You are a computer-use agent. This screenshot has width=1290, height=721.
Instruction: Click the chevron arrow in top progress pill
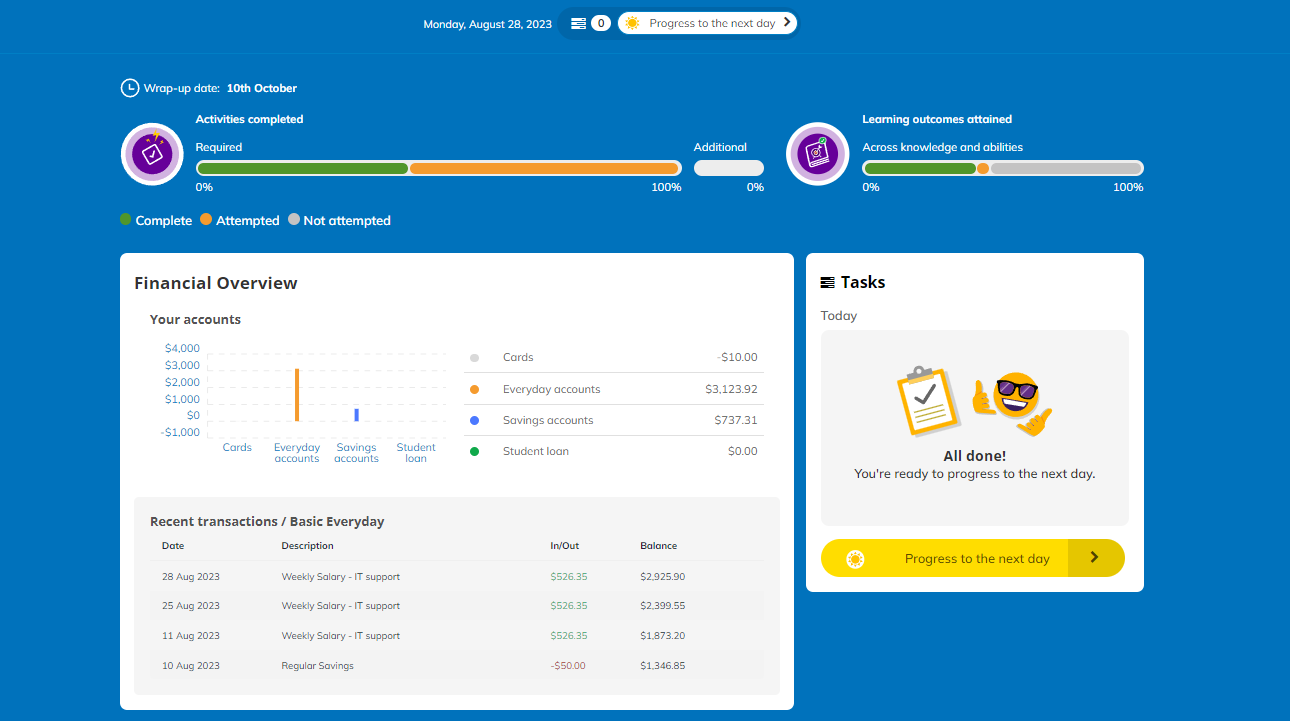(x=787, y=22)
